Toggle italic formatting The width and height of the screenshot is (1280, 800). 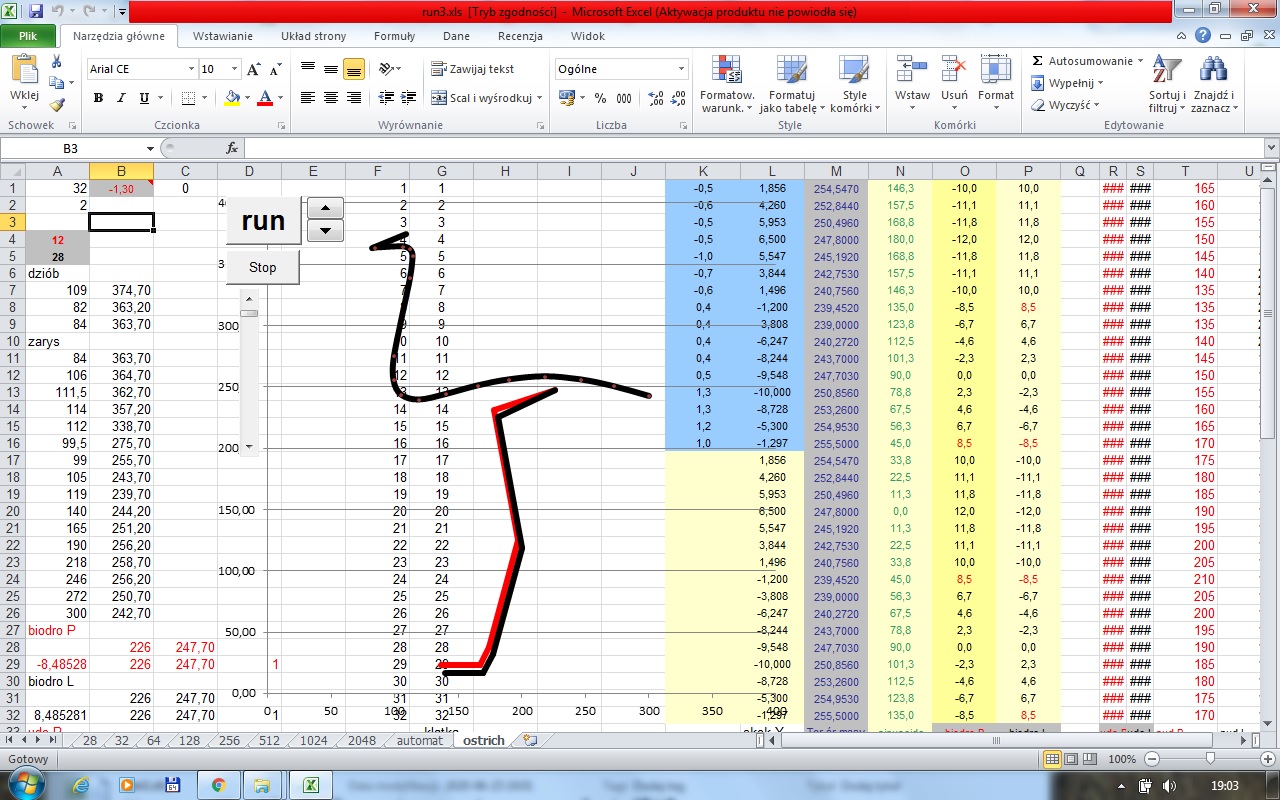tap(121, 98)
